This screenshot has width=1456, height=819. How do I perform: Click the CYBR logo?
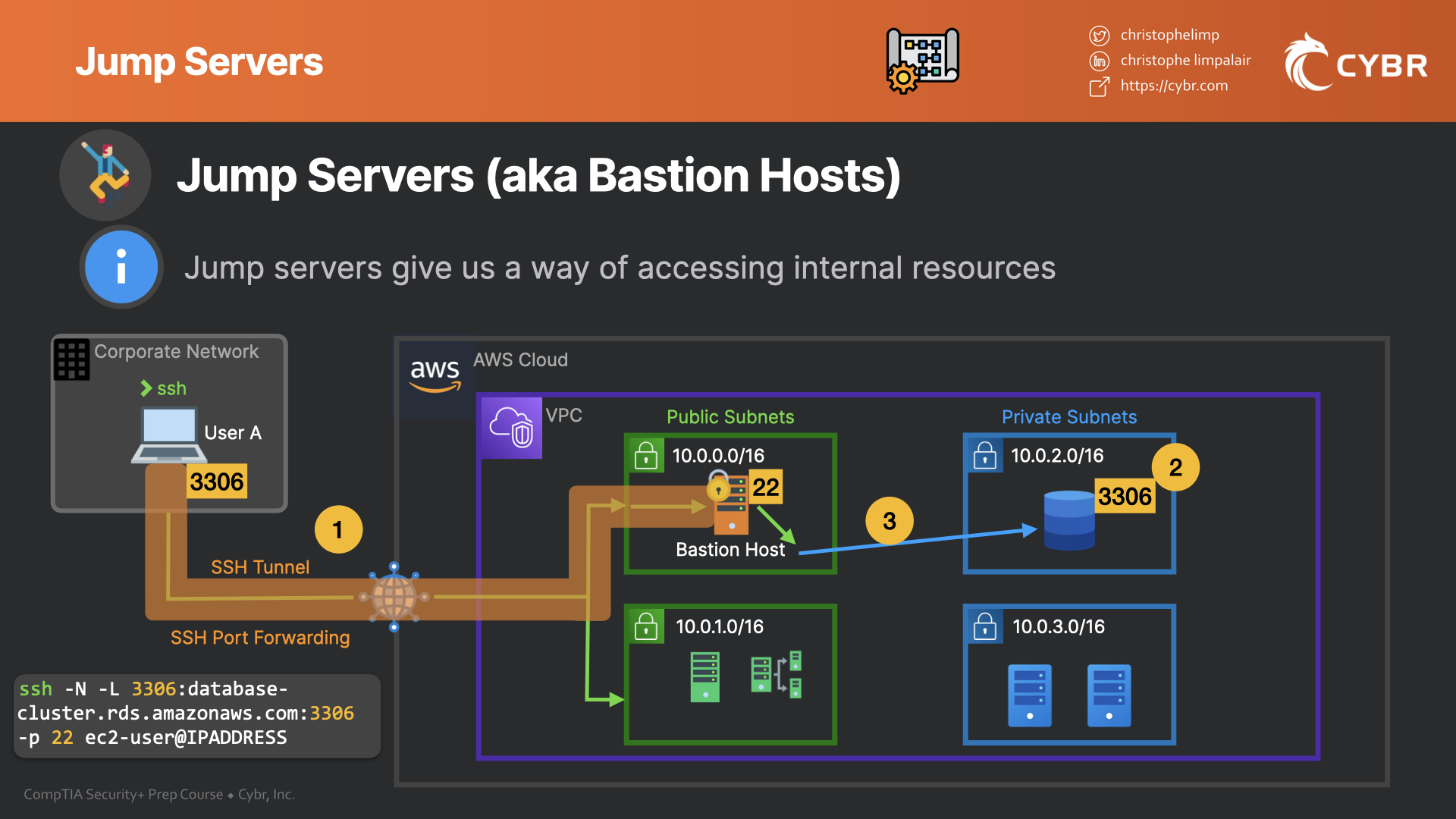[x=1356, y=62]
